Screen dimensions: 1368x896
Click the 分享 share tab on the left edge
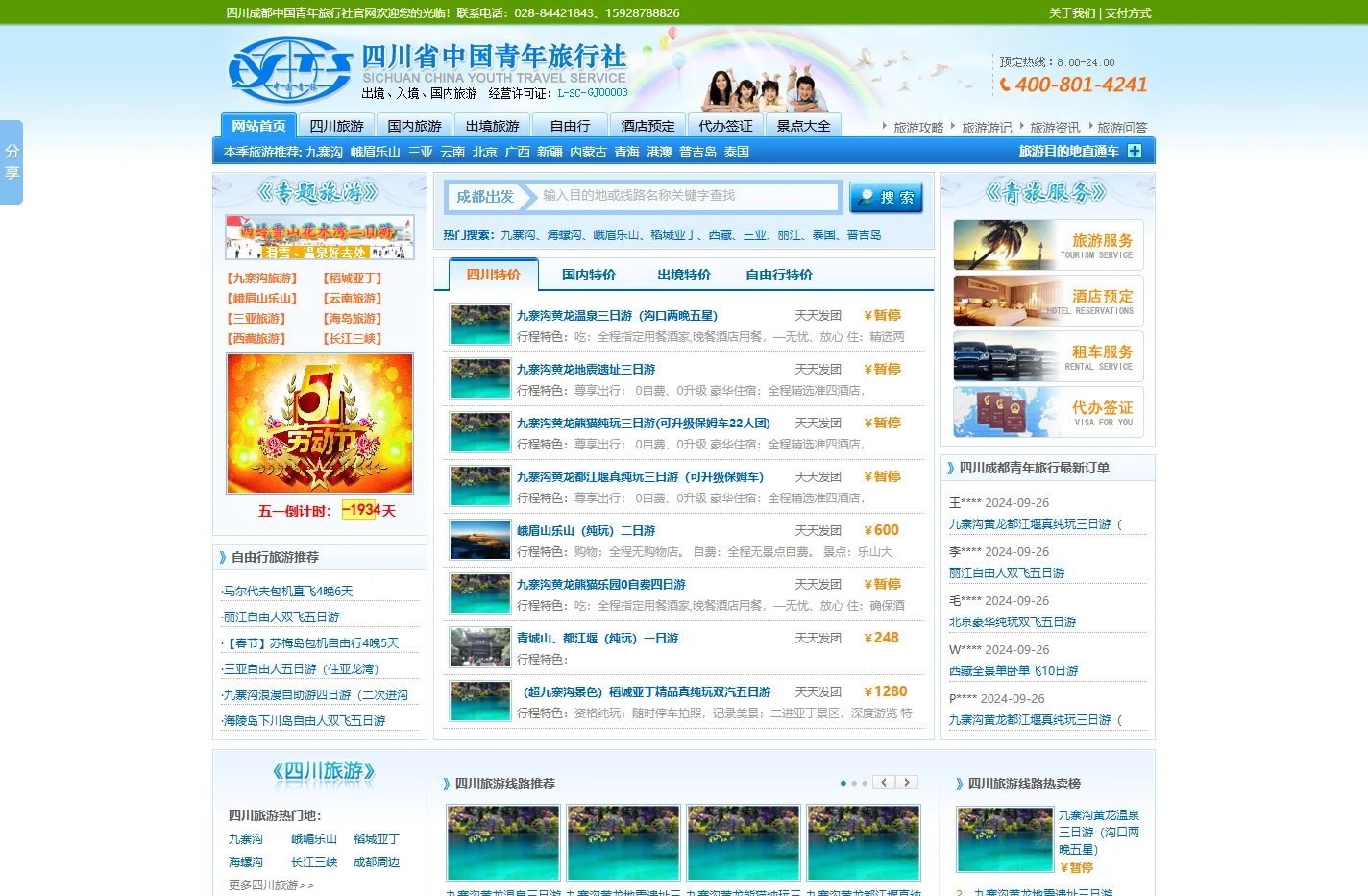coord(12,161)
